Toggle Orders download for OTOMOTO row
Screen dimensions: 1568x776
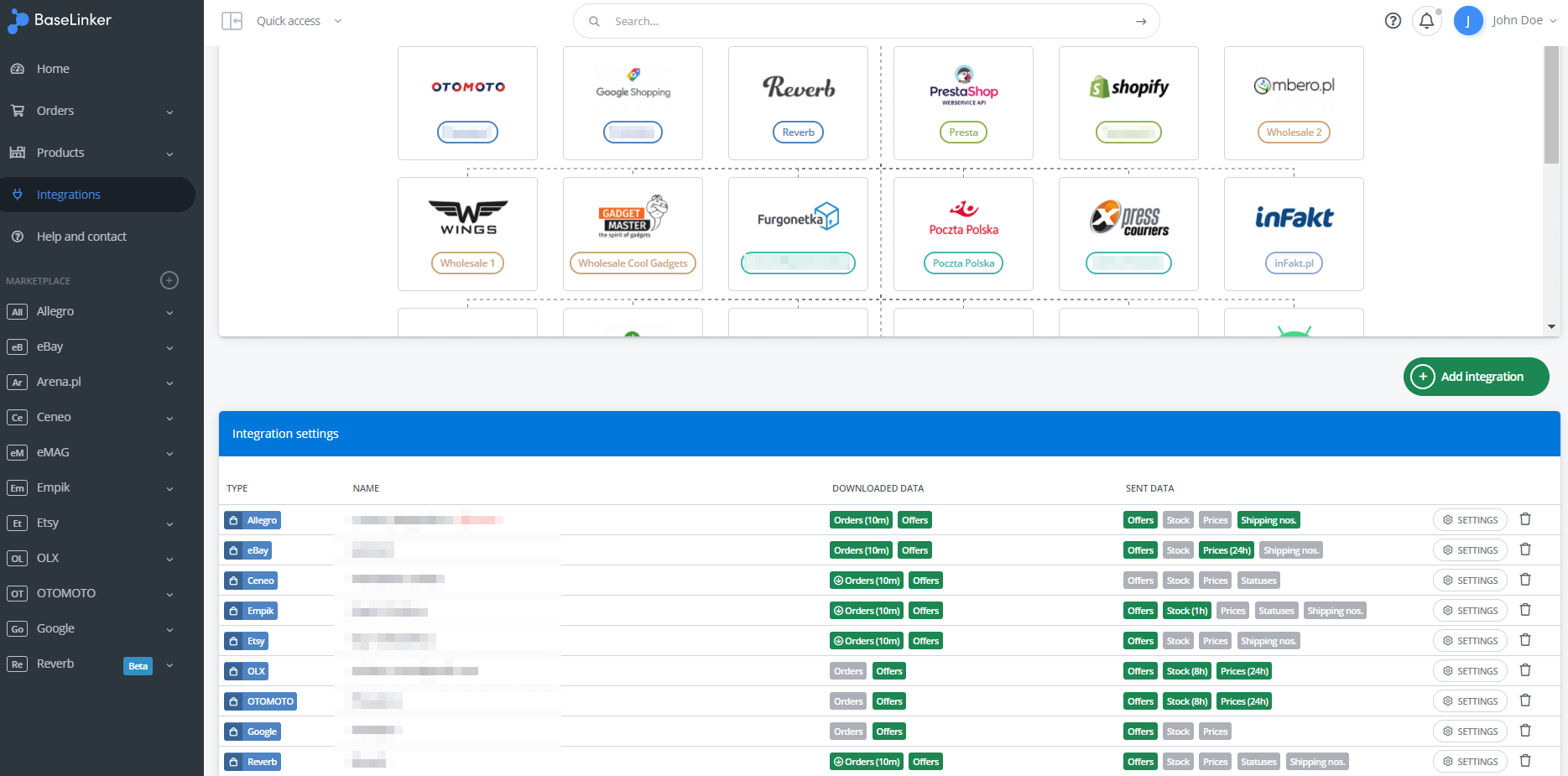click(848, 701)
